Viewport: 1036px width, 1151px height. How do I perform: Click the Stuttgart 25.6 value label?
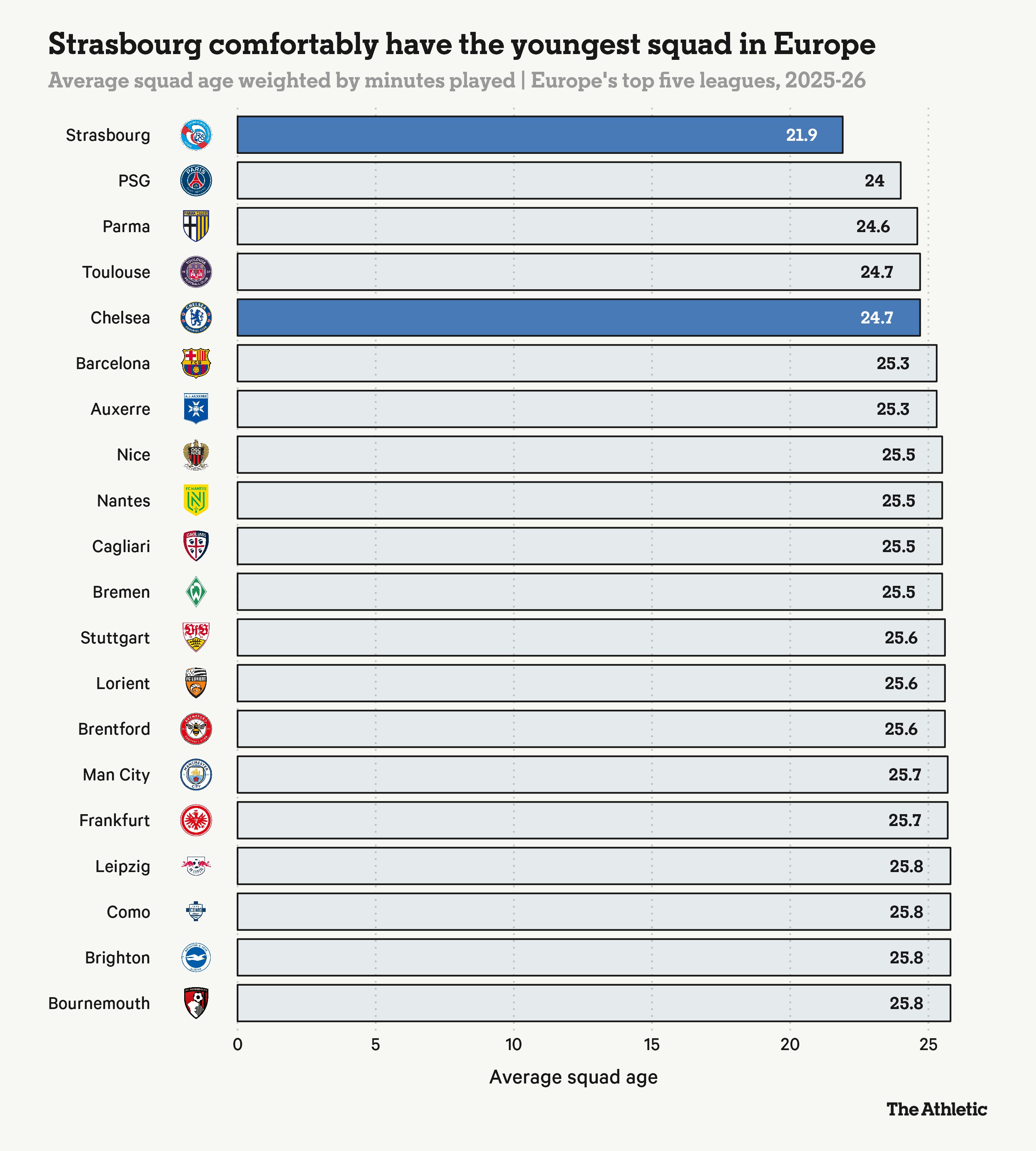coord(901,638)
